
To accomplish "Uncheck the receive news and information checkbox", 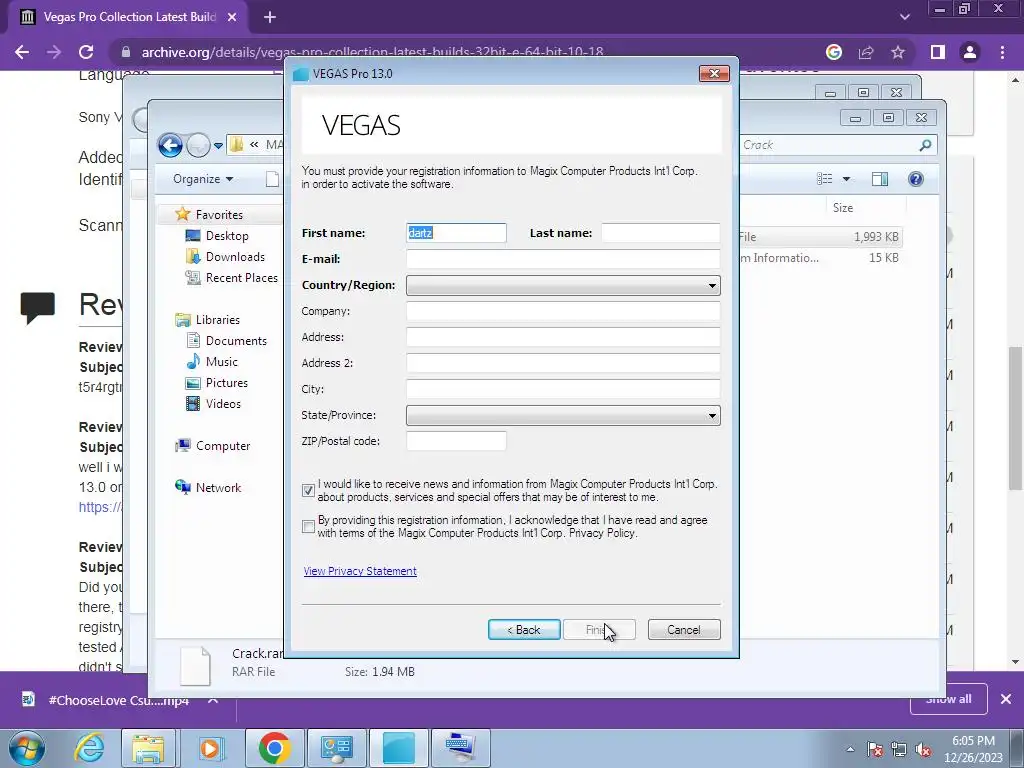I will [x=308, y=490].
